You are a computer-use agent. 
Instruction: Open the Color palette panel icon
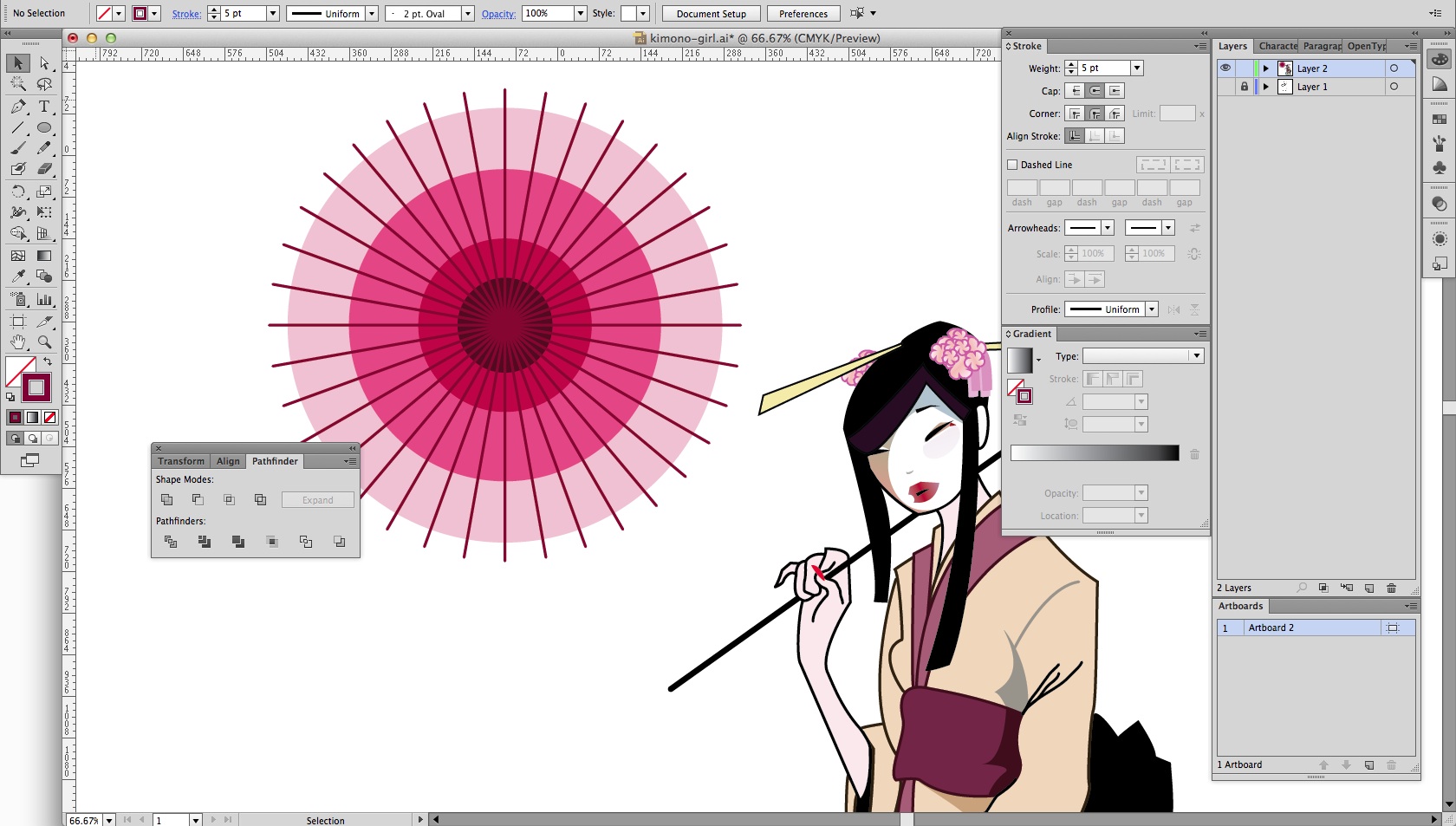1440,59
